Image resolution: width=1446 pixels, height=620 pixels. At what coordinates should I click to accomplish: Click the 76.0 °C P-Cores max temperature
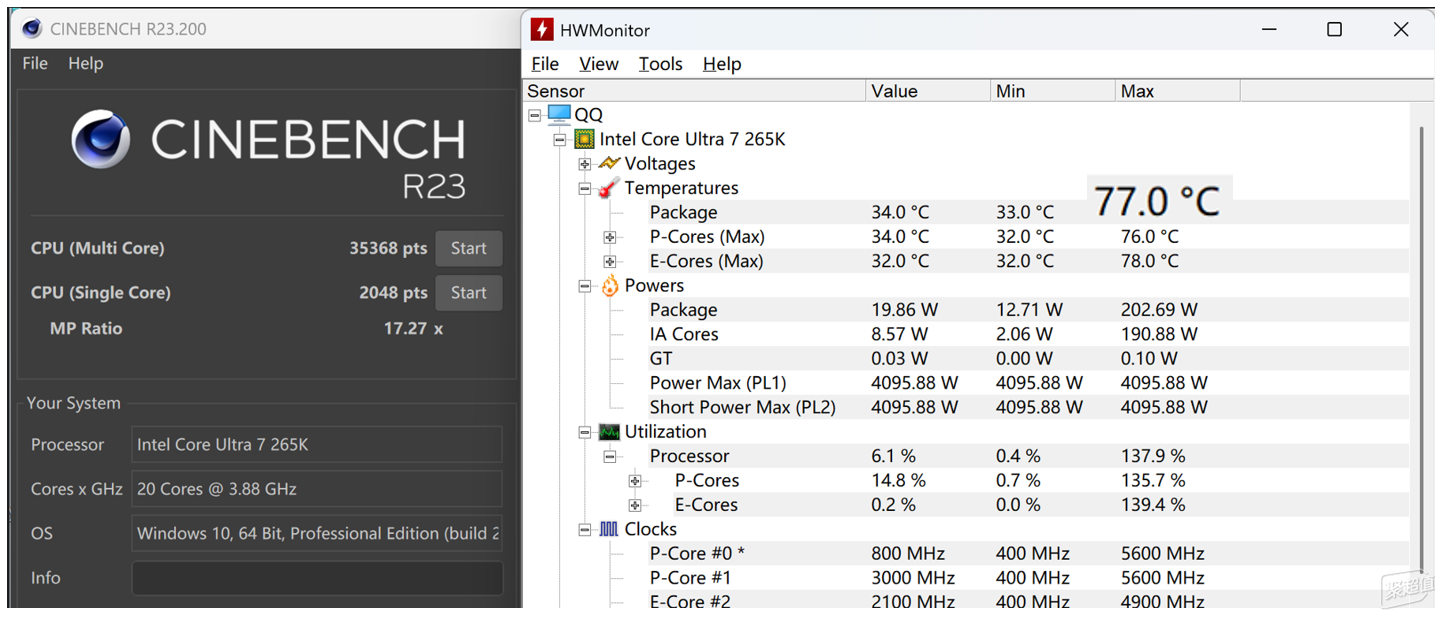(x=1150, y=237)
